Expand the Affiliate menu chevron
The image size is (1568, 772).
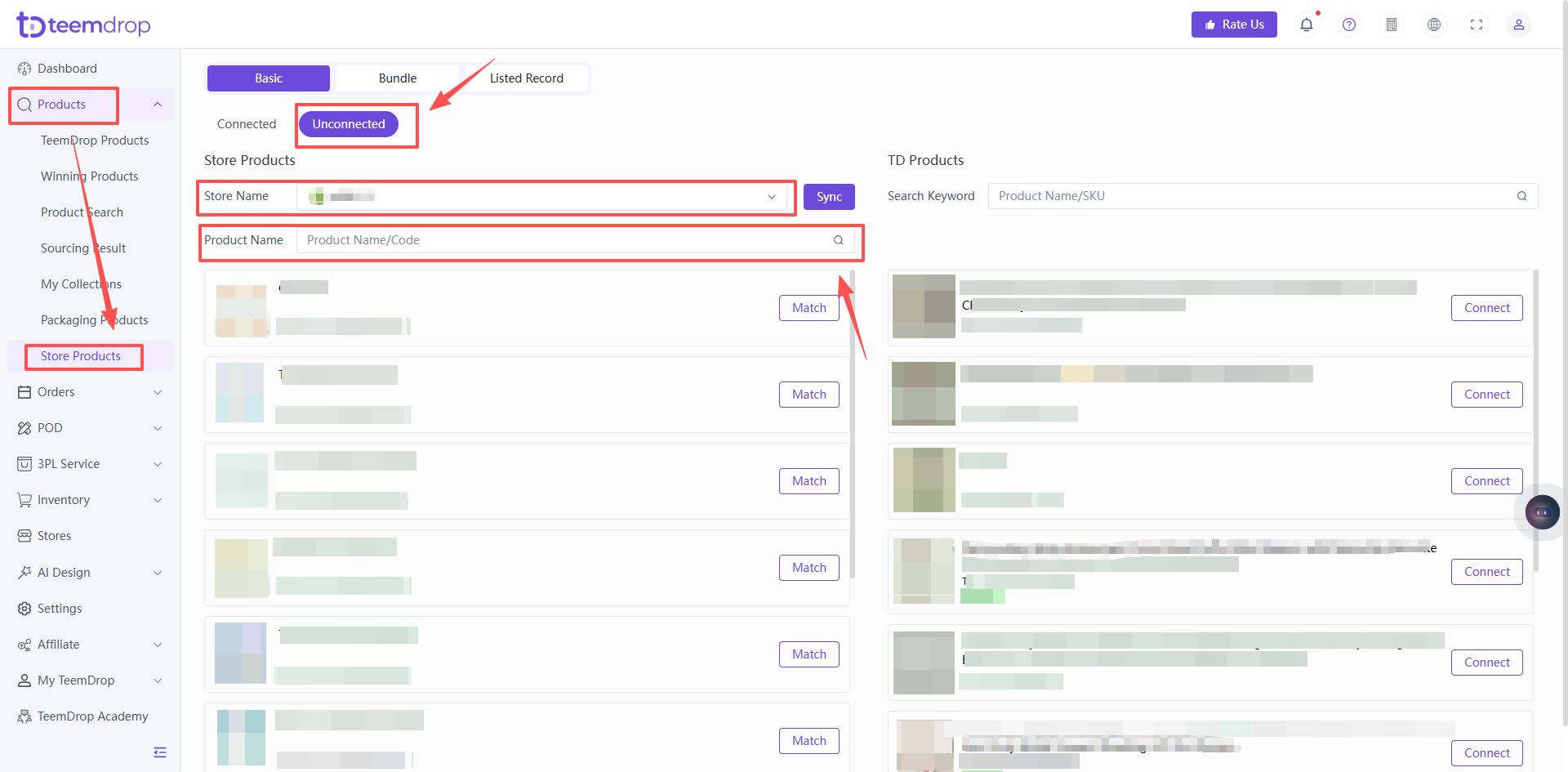[158, 645]
